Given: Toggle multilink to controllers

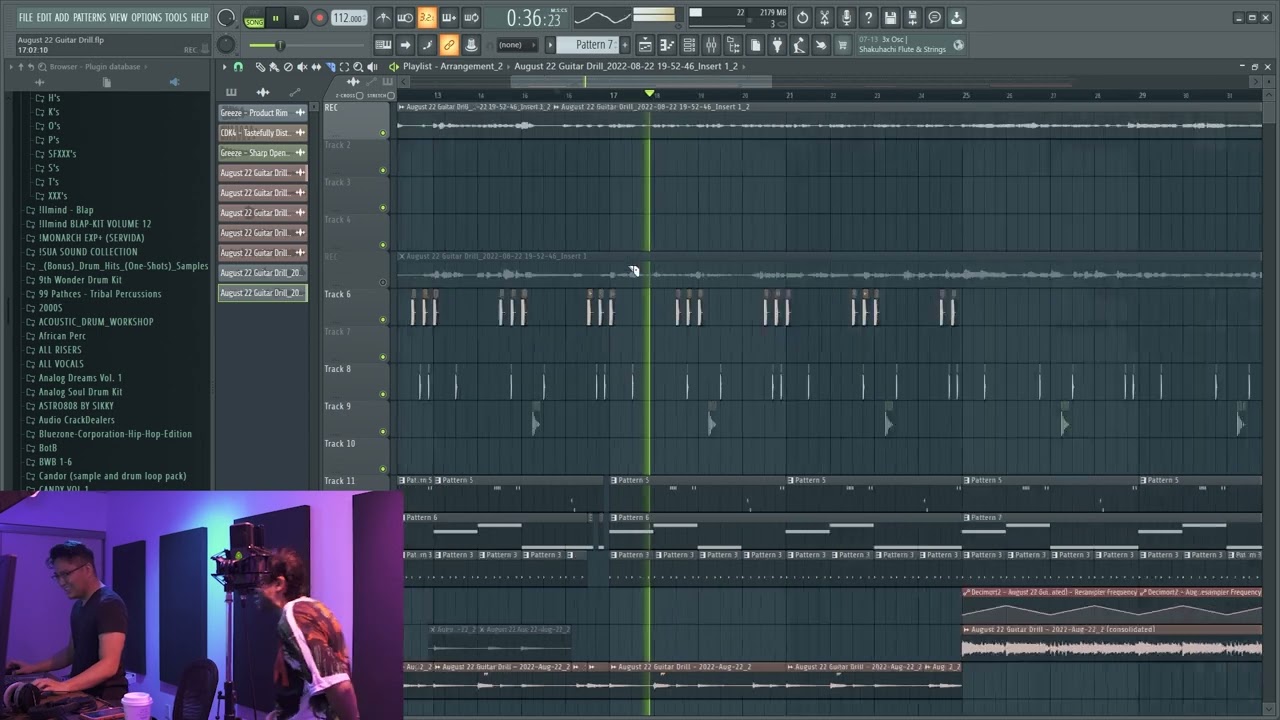Looking at the screenshot, I should (449, 45).
